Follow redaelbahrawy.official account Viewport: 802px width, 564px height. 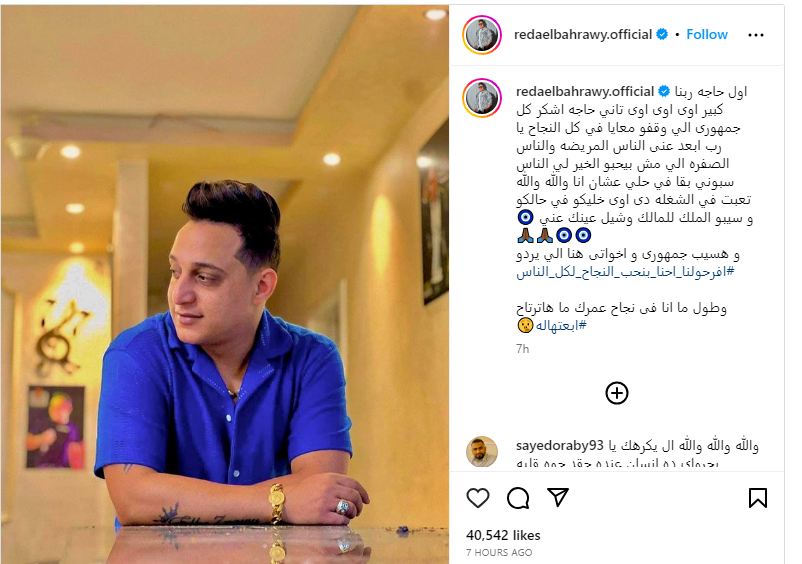click(706, 34)
